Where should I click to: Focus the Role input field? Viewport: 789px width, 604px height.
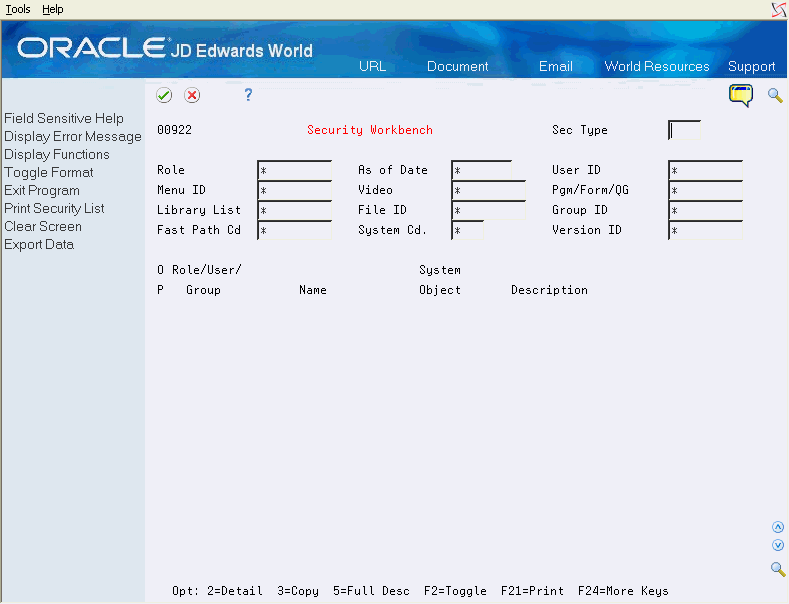[x=294, y=170]
